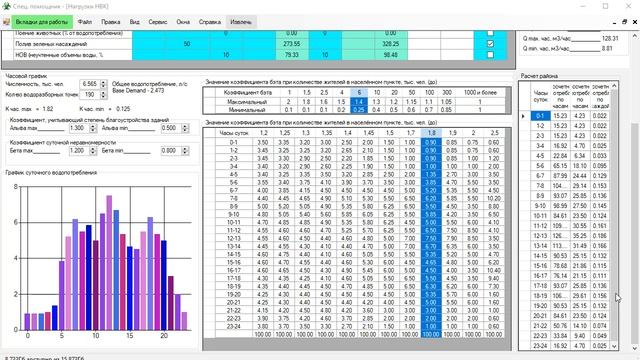Adjust the водоразборных точек spinner arrows
The image size is (640, 360).
tap(103, 95)
